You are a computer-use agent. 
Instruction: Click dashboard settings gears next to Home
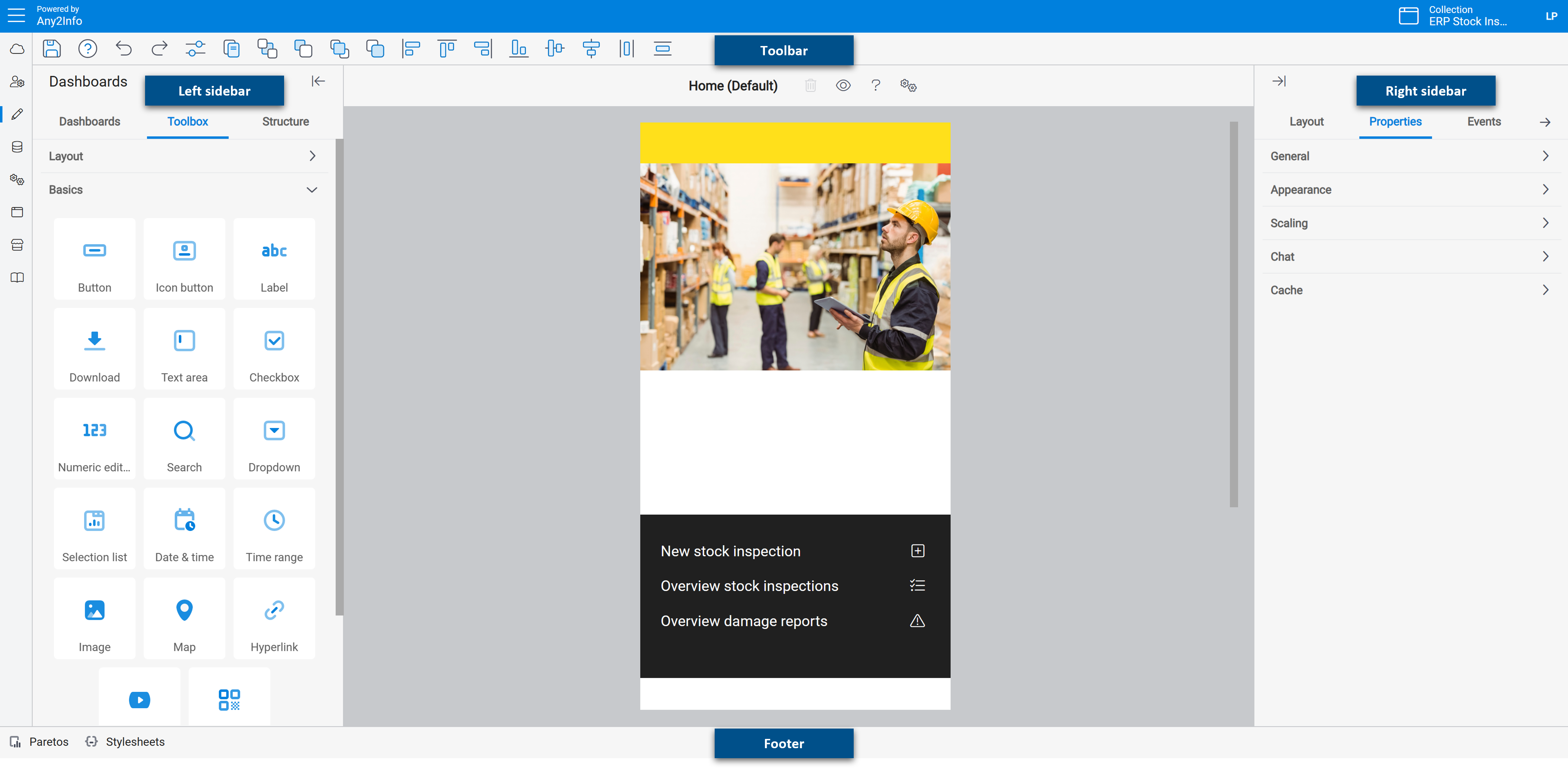[x=908, y=86]
